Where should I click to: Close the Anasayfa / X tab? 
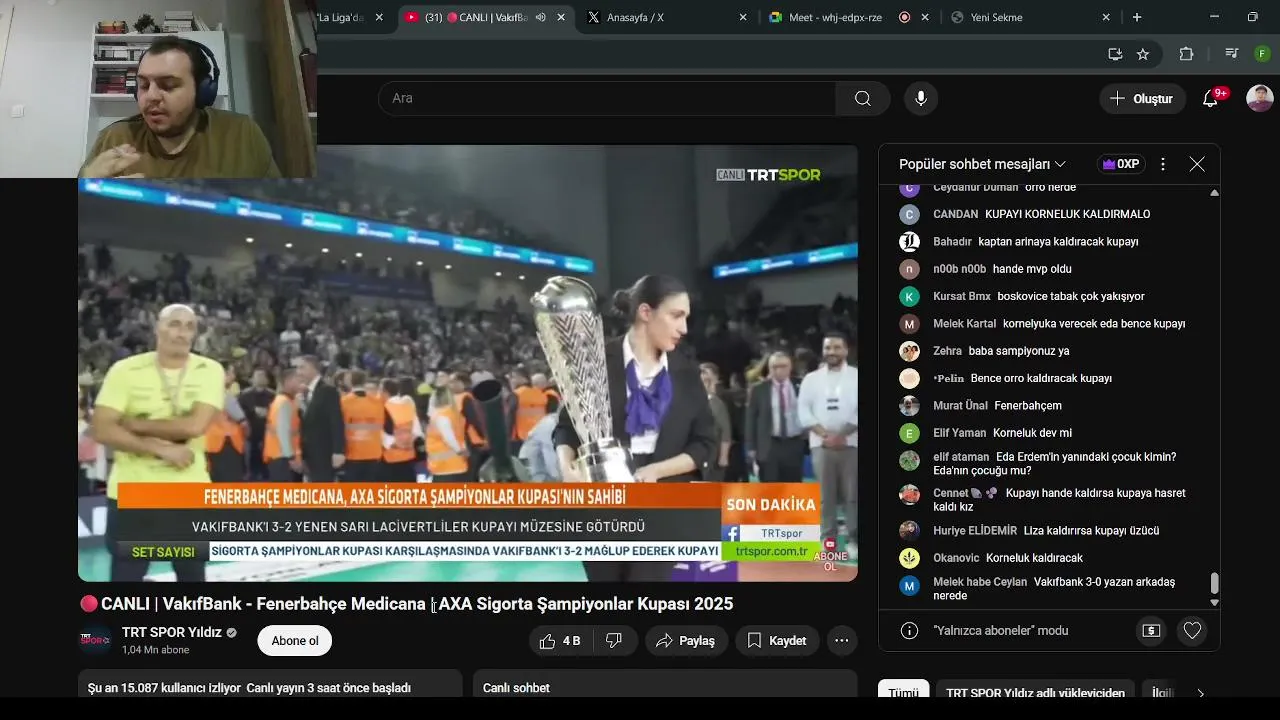(x=742, y=17)
